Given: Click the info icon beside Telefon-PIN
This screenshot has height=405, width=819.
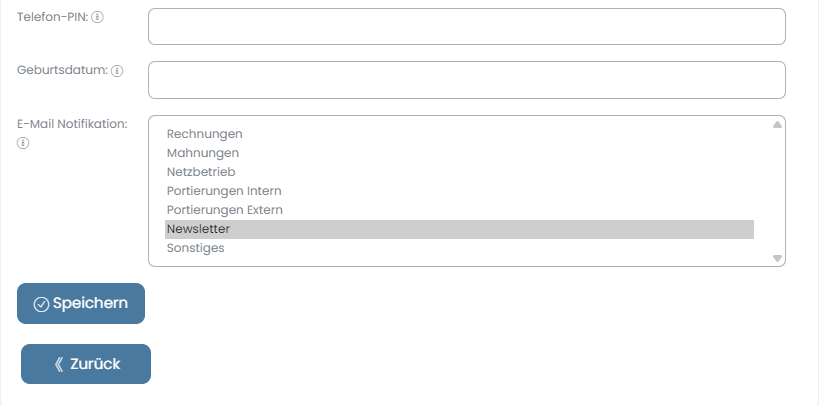Looking at the screenshot, I should 98,17.
